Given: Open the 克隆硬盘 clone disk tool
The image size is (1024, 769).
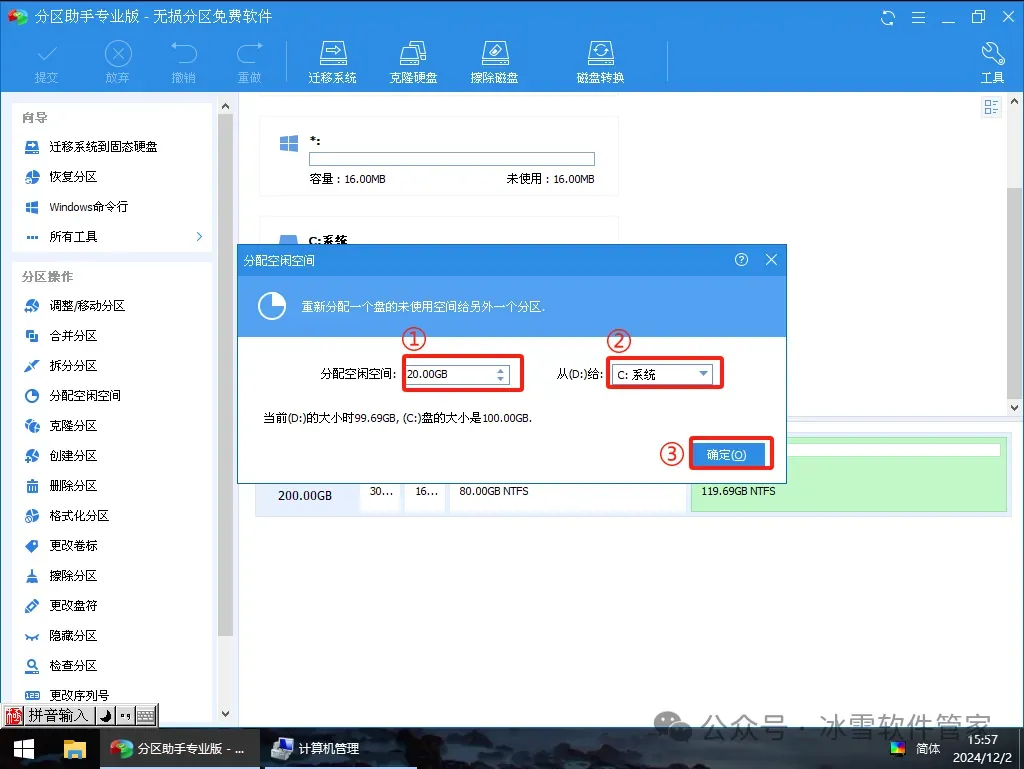Looking at the screenshot, I should point(413,63).
